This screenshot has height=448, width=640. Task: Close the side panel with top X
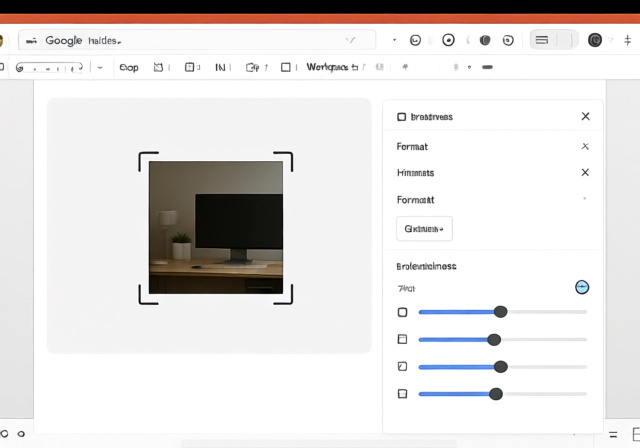pyautogui.click(x=585, y=116)
